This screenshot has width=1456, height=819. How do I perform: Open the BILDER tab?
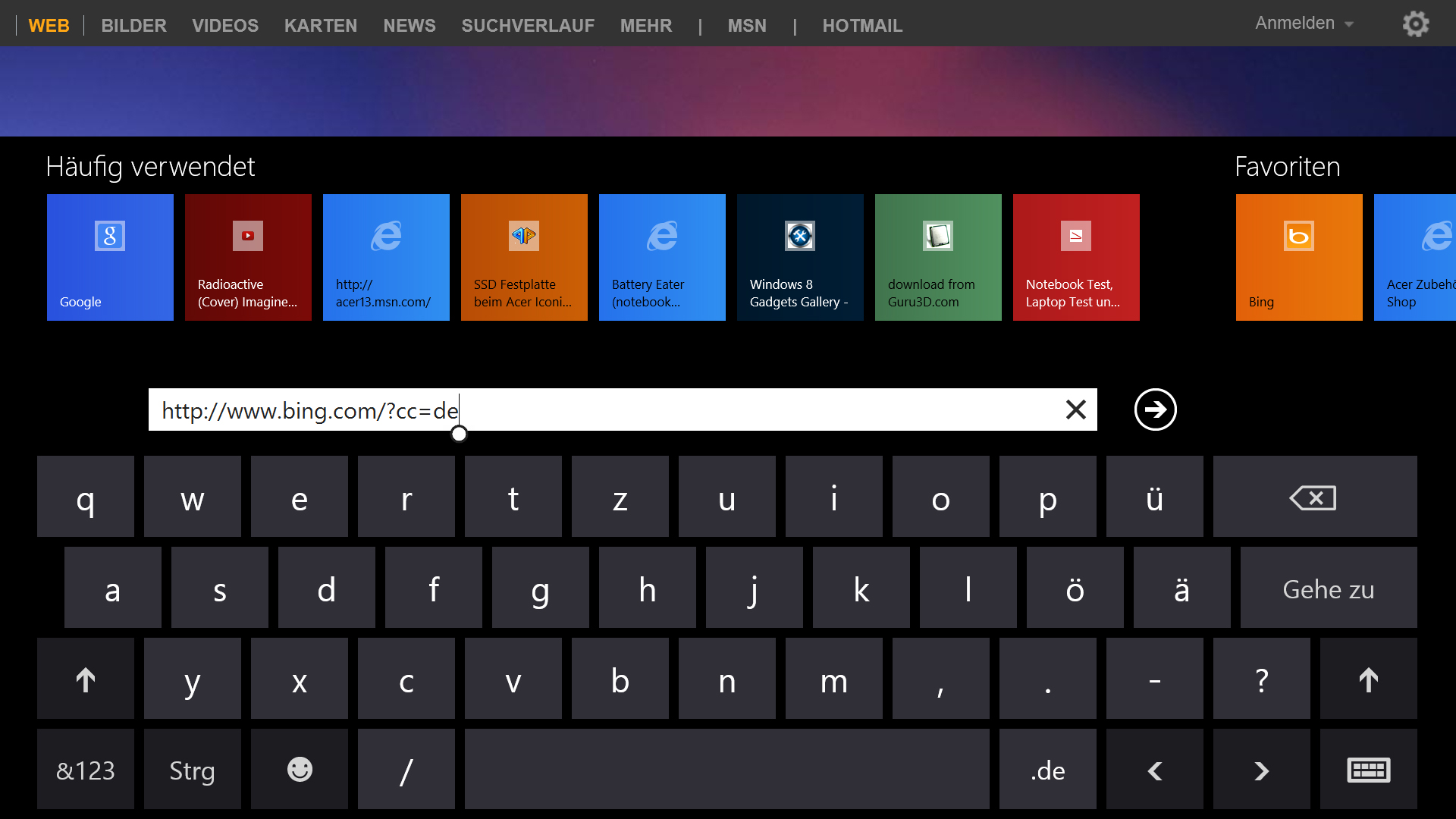coord(133,26)
